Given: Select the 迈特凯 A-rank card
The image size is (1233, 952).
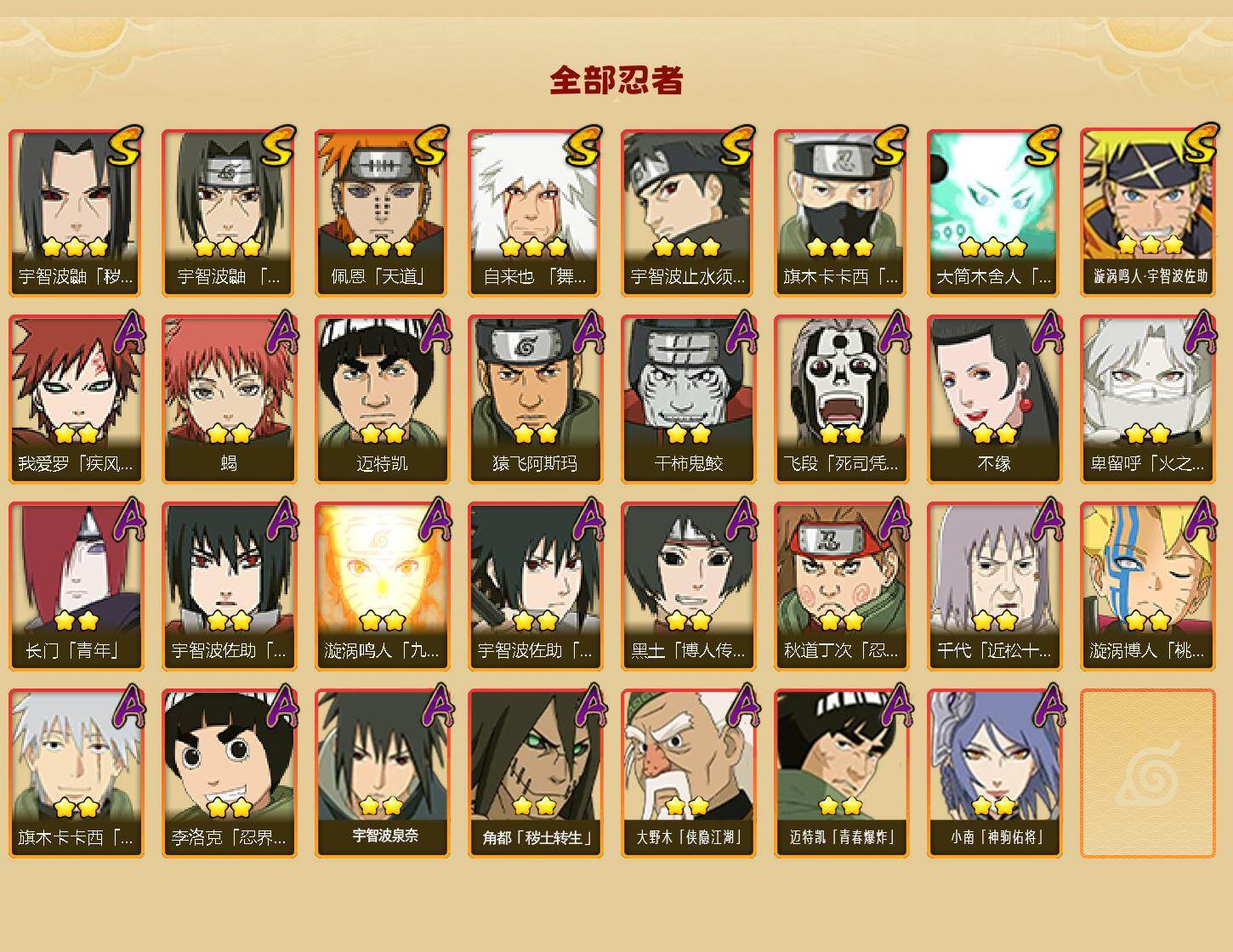Looking at the screenshot, I should click(382, 399).
